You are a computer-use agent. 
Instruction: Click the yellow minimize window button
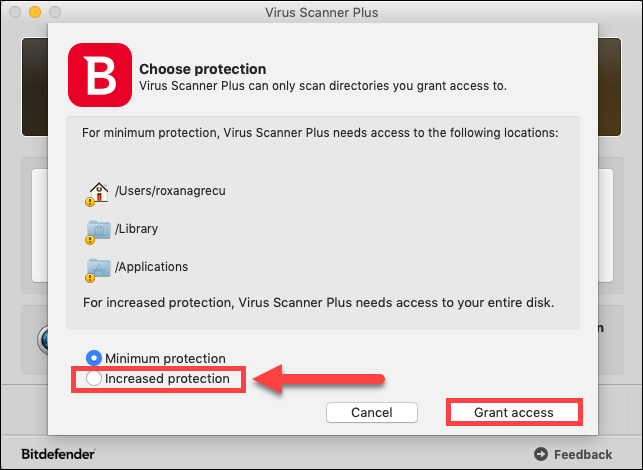35,12
